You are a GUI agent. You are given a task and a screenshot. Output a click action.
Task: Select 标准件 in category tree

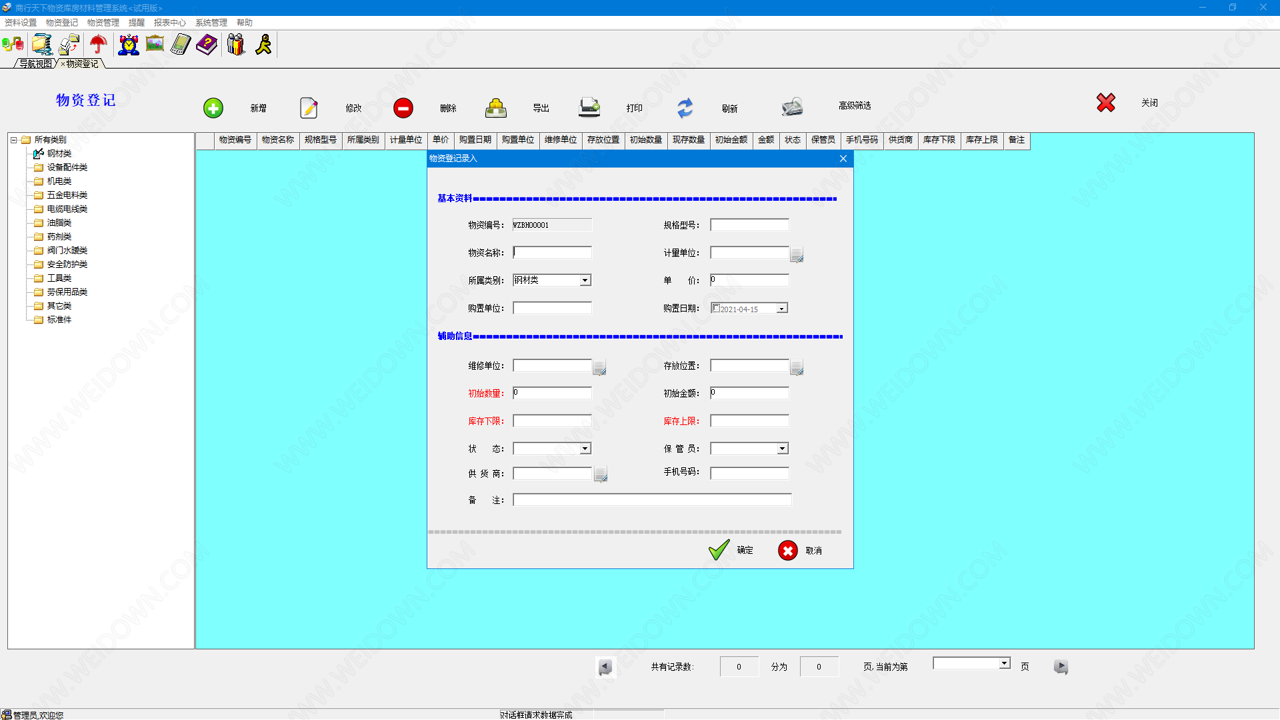pyautogui.click(x=59, y=320)
